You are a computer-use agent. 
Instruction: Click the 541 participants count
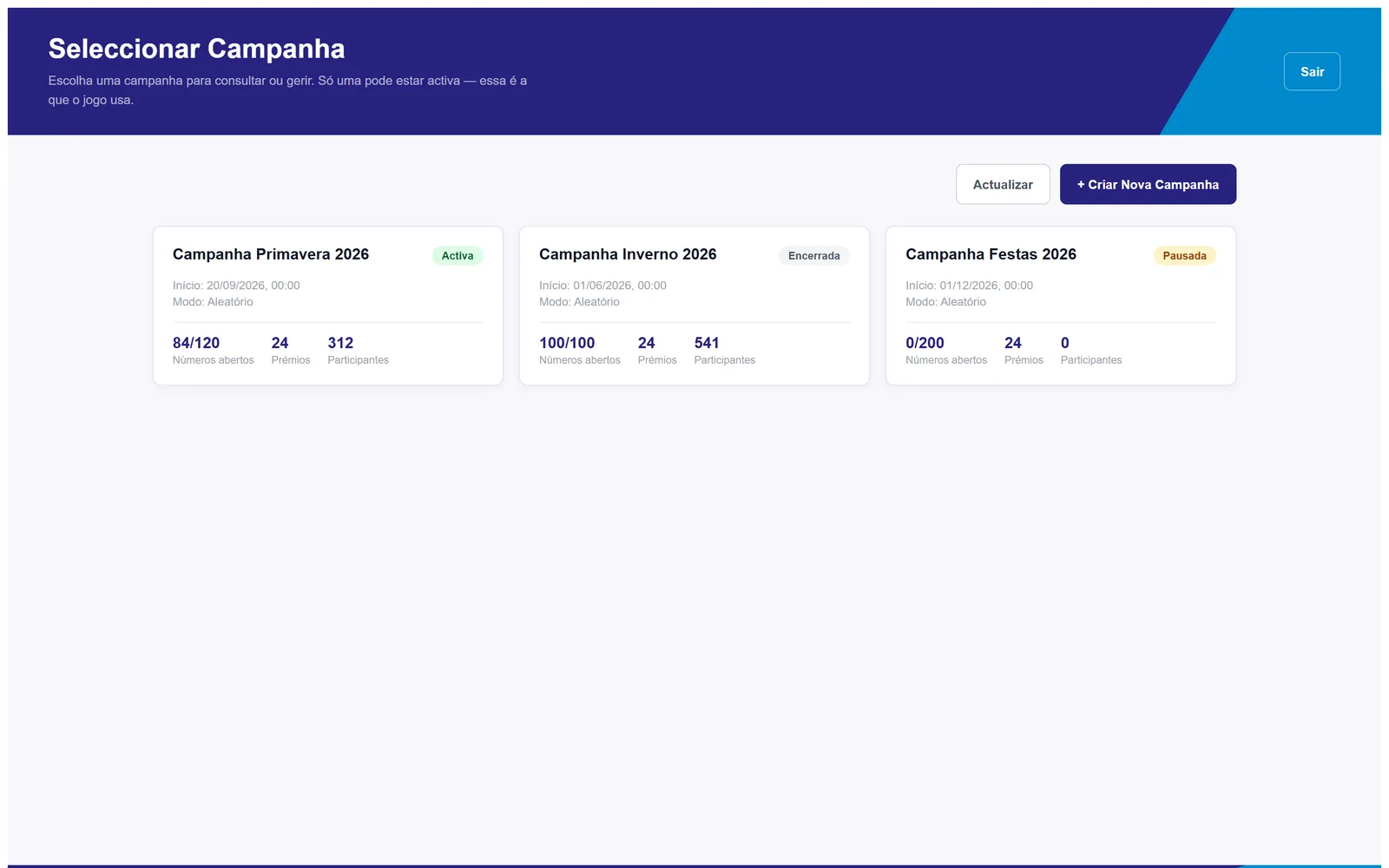pyautogui.click(x=707, y=343)
